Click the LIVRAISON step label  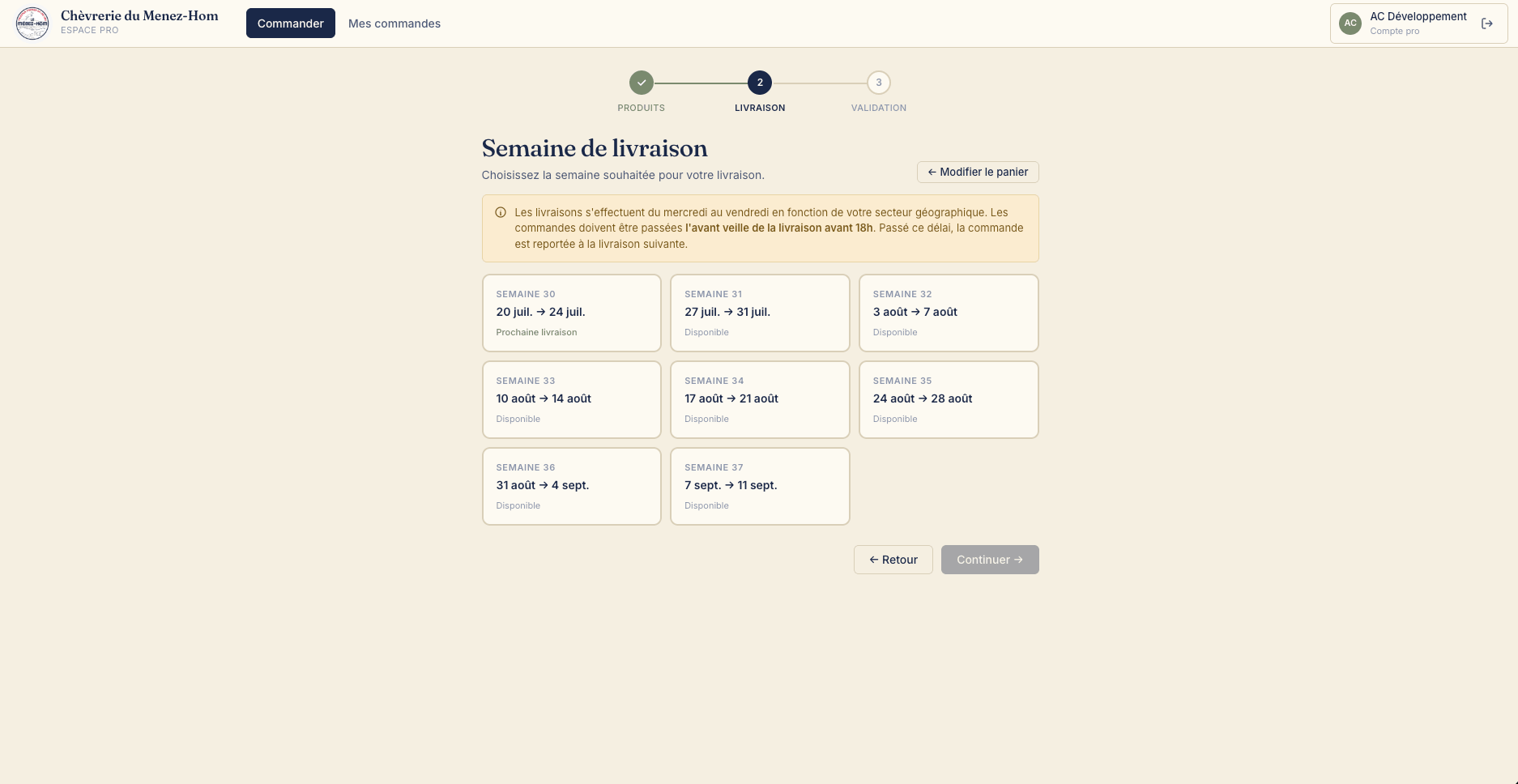760,108
